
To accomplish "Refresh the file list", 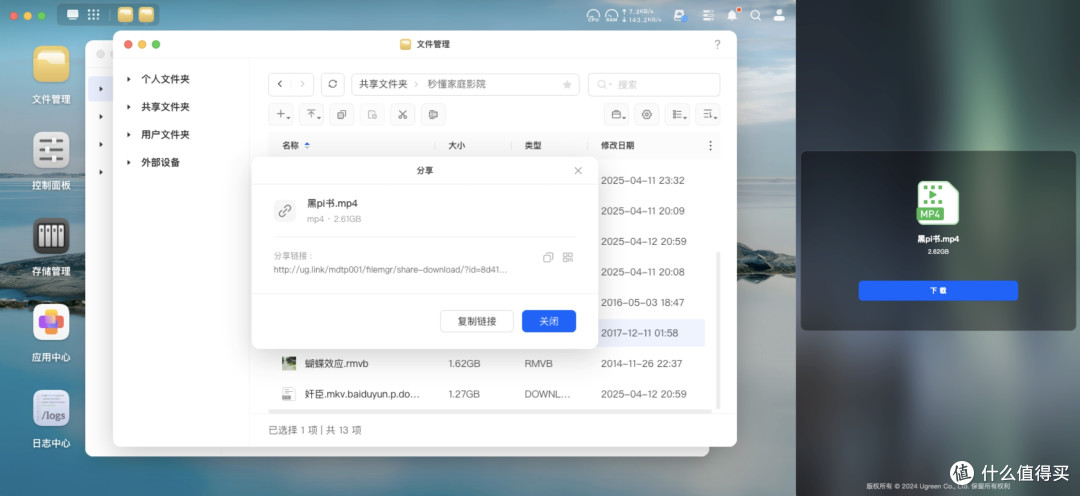I will click(333, 84).
